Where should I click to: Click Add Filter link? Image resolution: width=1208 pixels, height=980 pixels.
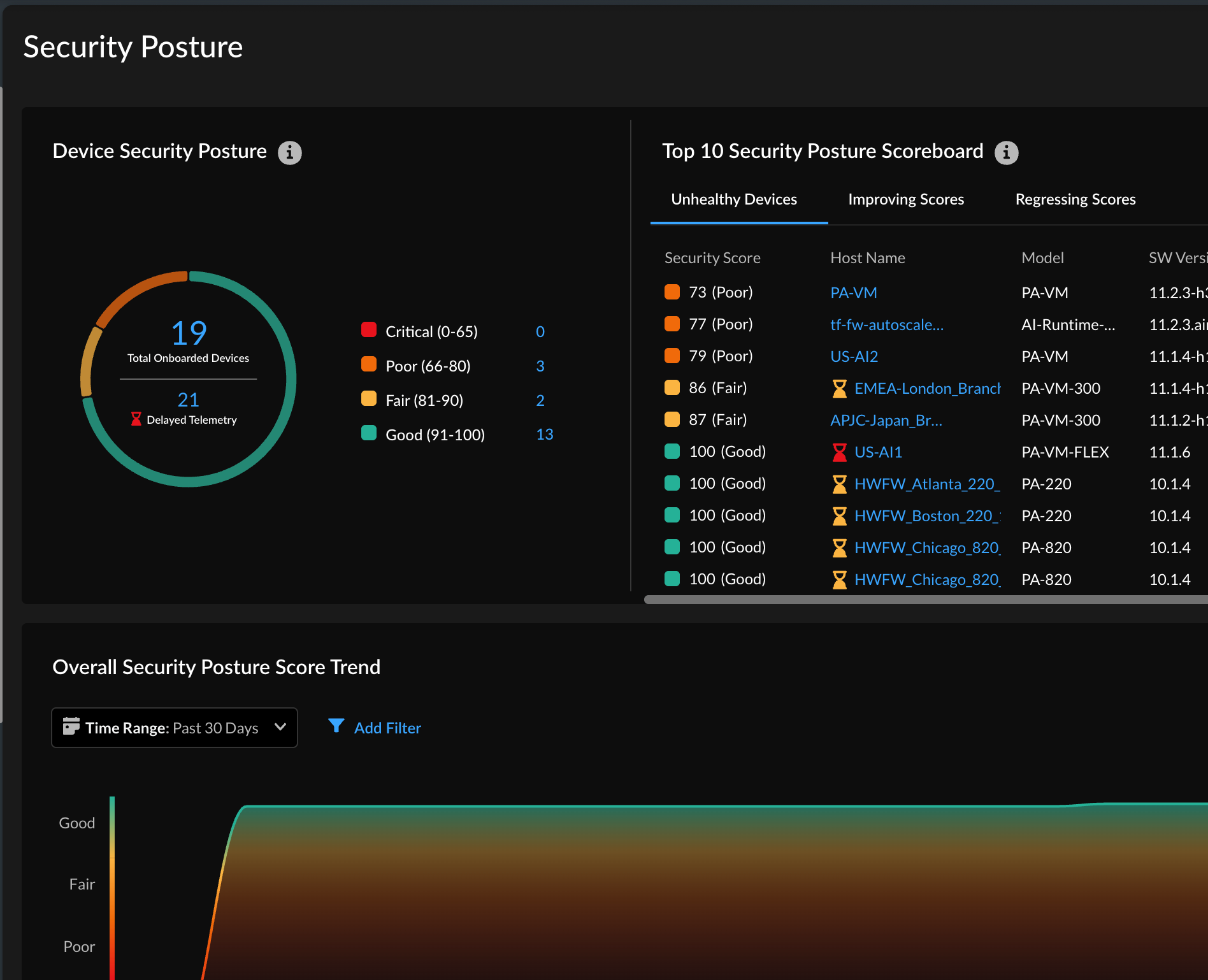(x=387, y=728)
